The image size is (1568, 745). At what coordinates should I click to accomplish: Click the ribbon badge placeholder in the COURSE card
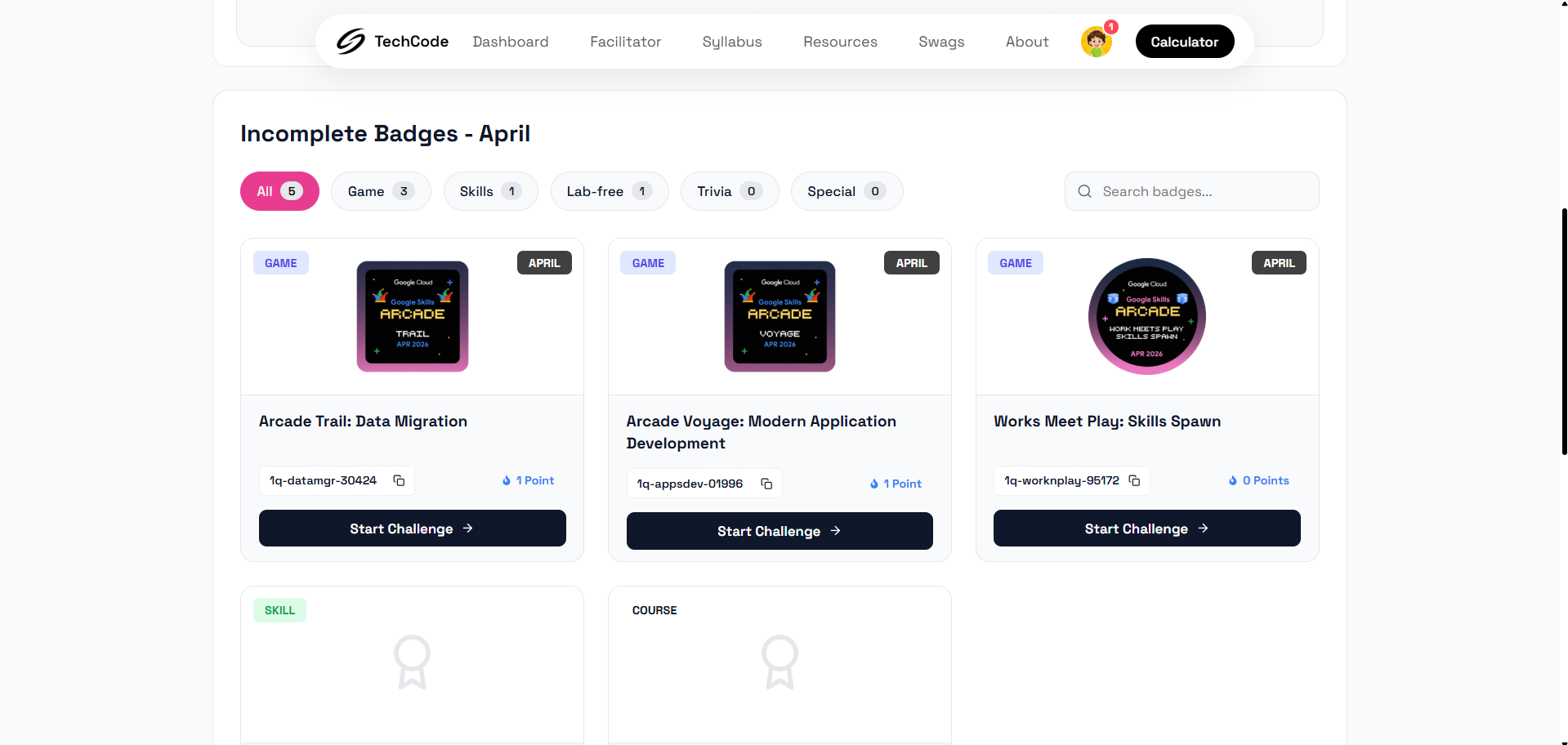coord(780,662)
